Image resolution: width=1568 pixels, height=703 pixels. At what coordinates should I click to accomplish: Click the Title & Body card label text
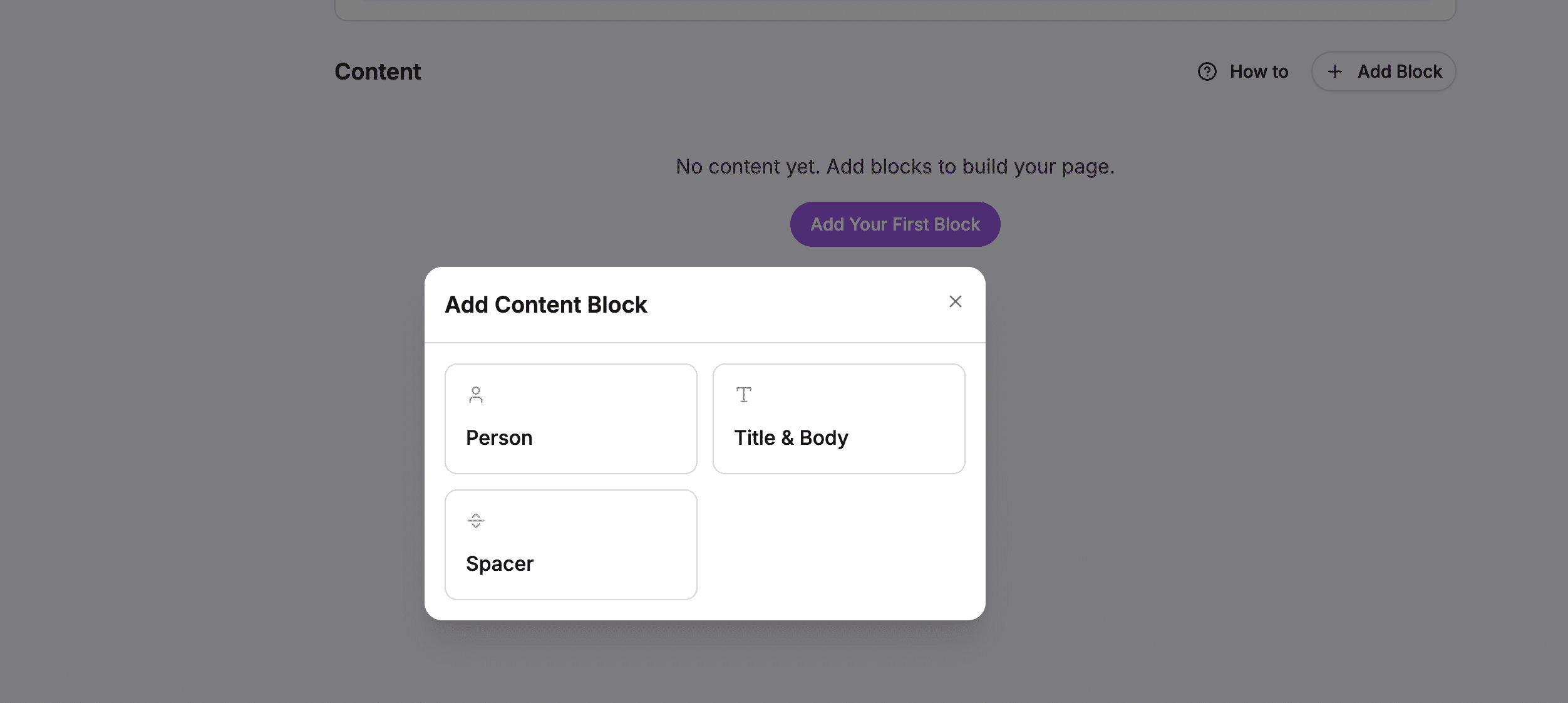pos(790,437)
